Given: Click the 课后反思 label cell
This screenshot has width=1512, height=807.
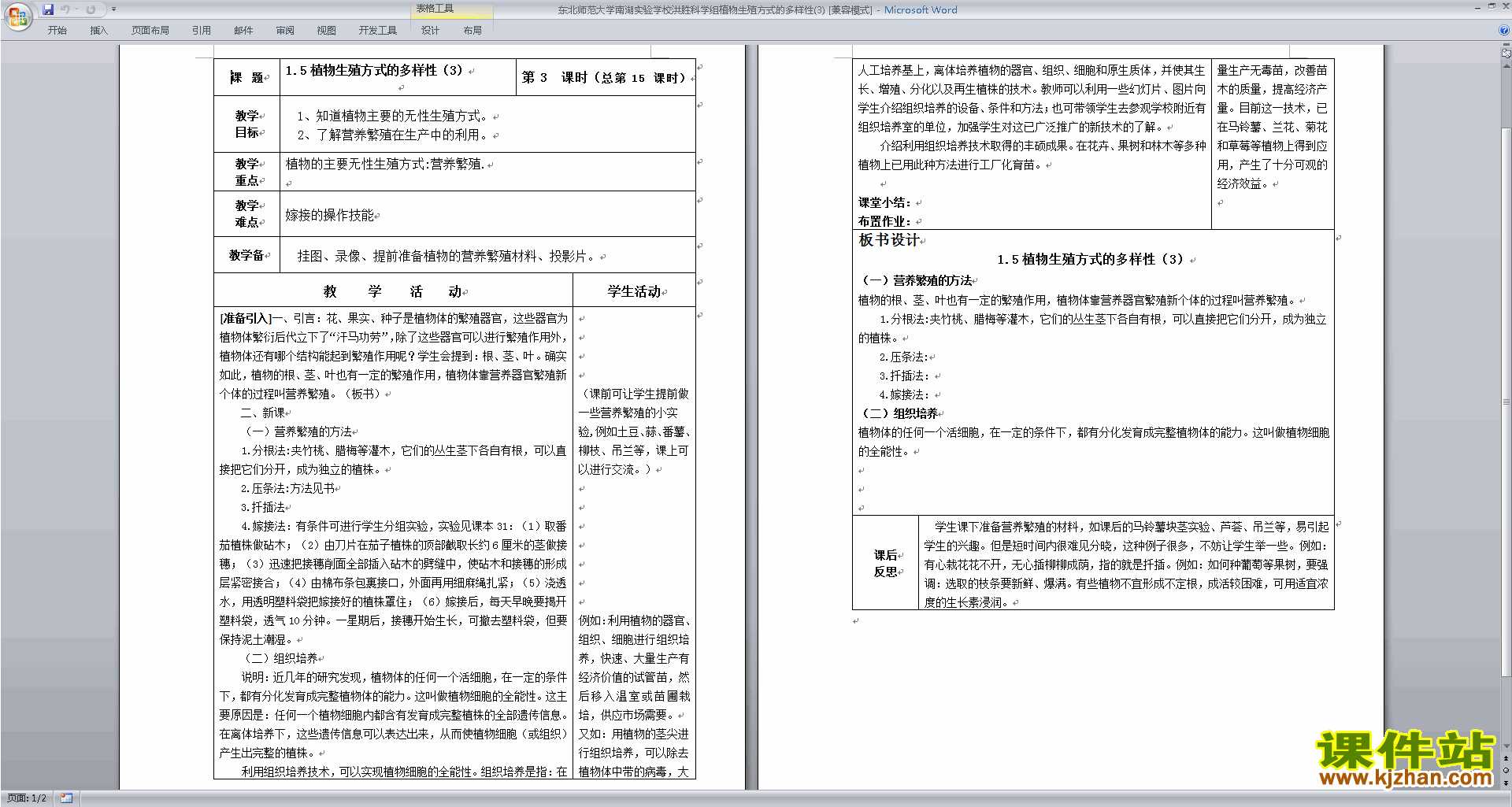Looking at the screenshot, I should (885, 563).
